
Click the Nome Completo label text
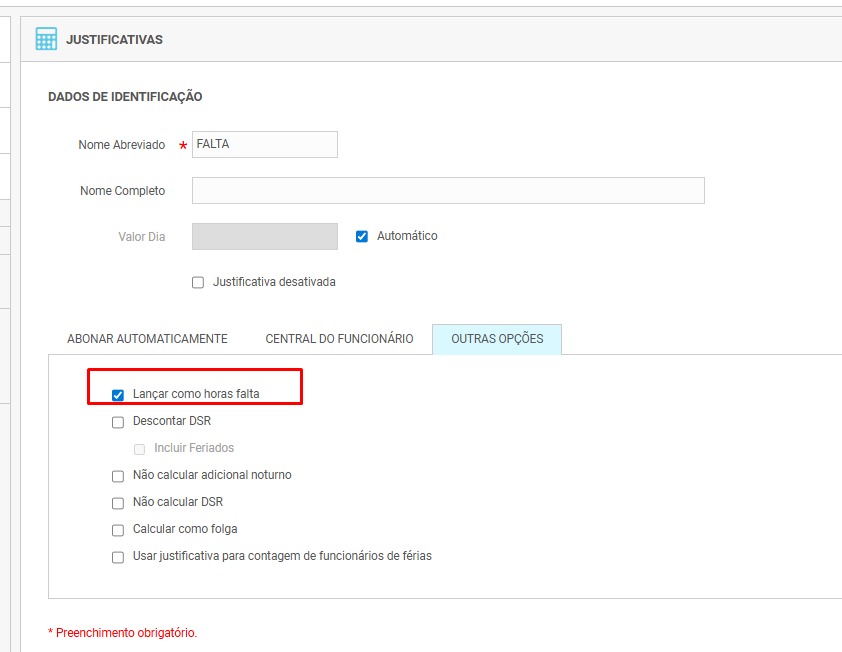point(122,191)
